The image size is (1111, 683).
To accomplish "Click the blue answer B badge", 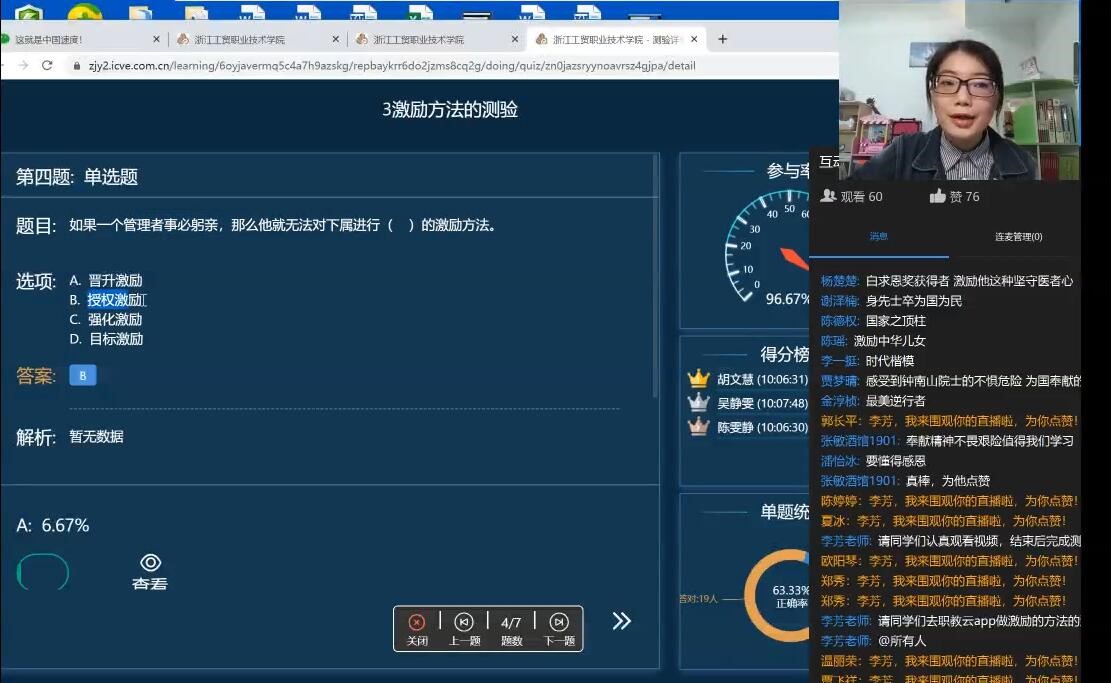I will click(82, 376).
